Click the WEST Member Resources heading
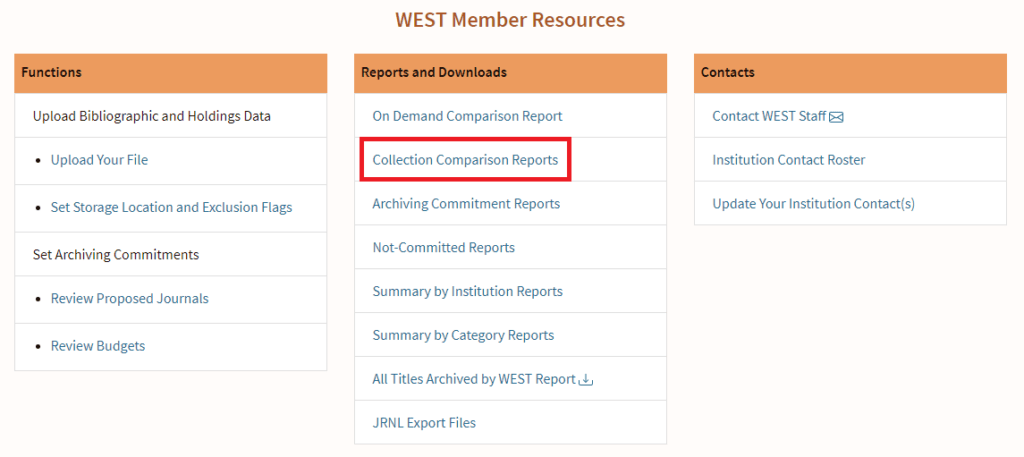 [x=510, y=20]
